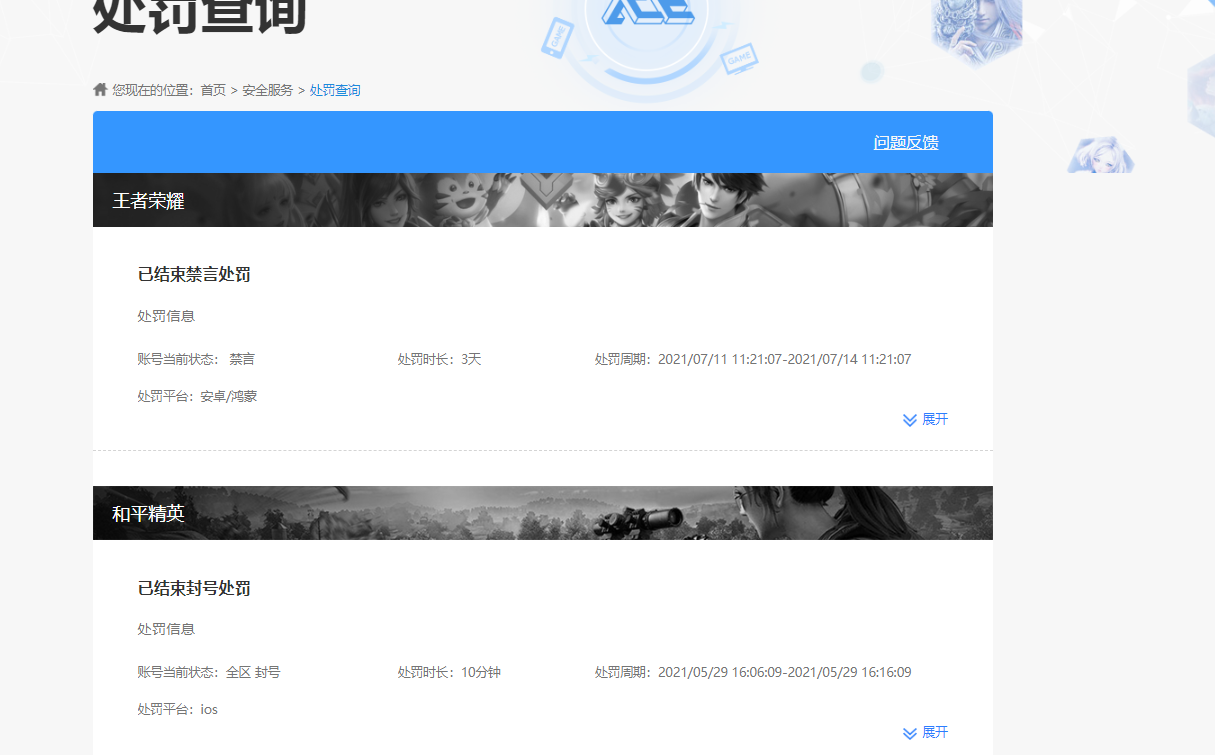
Task: Click the 处罚查询 breadcrumb link
Action: coord(335,89)
